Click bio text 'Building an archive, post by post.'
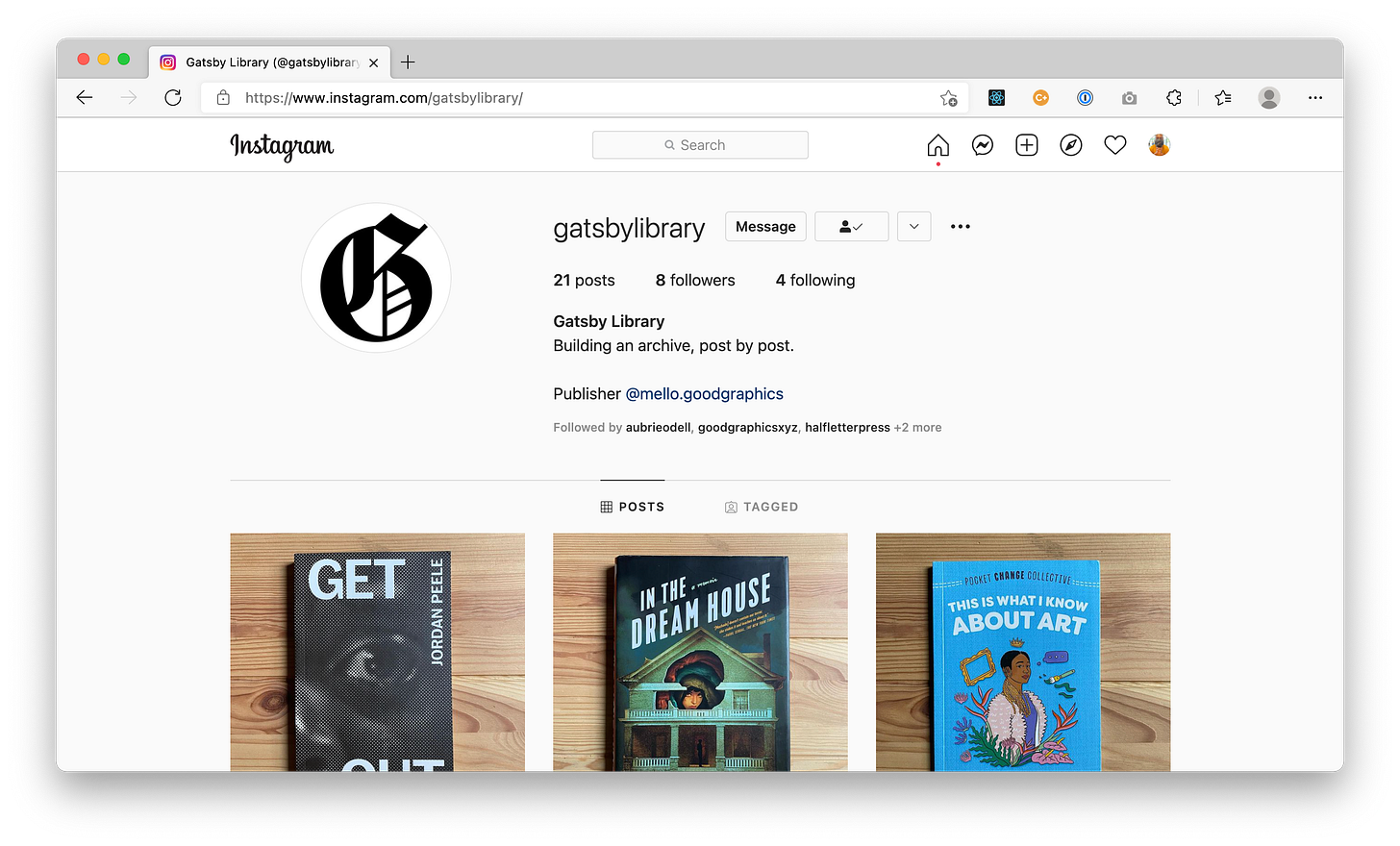 pos(673,345)
